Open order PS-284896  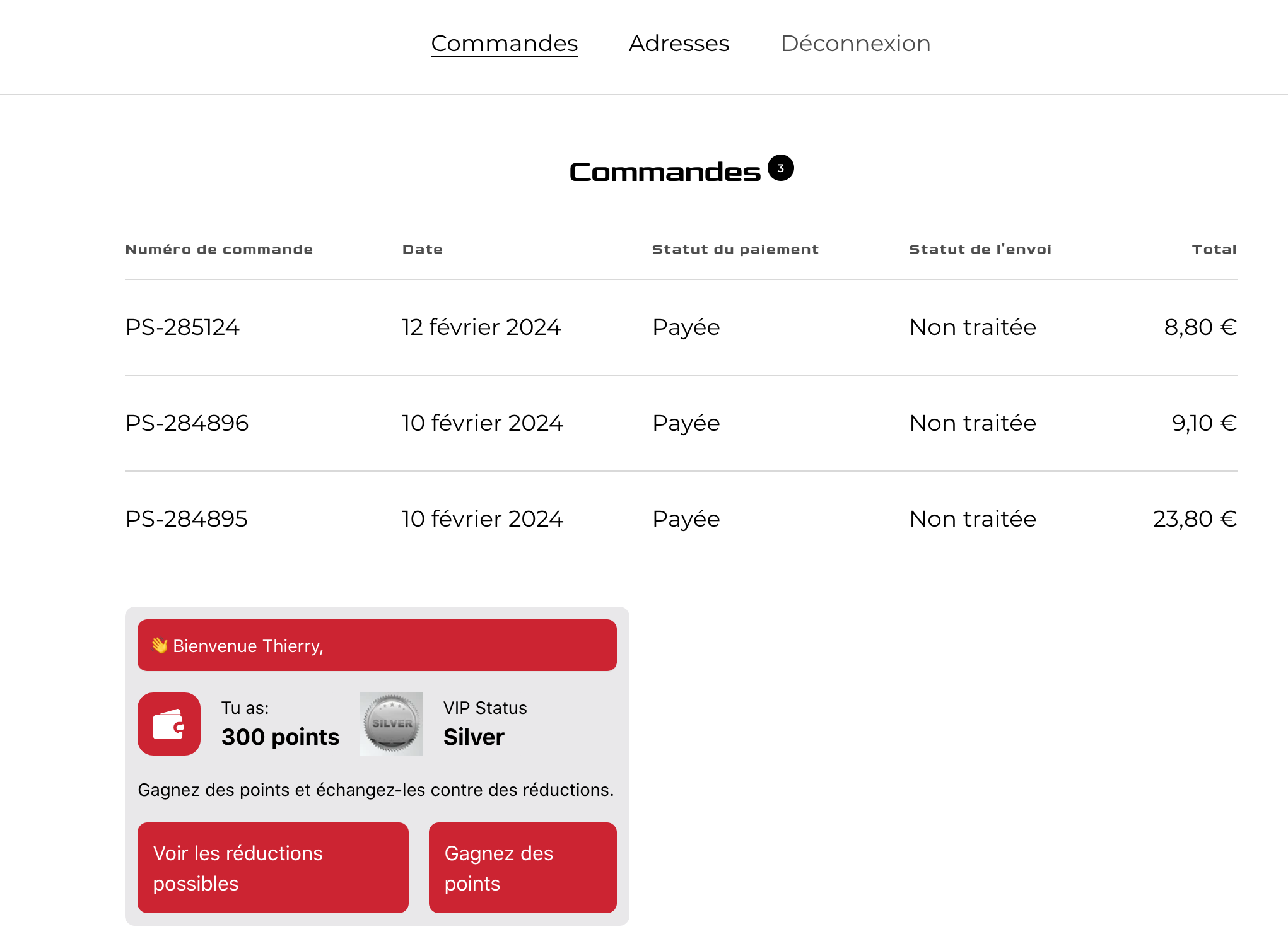click(x=187, y=423)
